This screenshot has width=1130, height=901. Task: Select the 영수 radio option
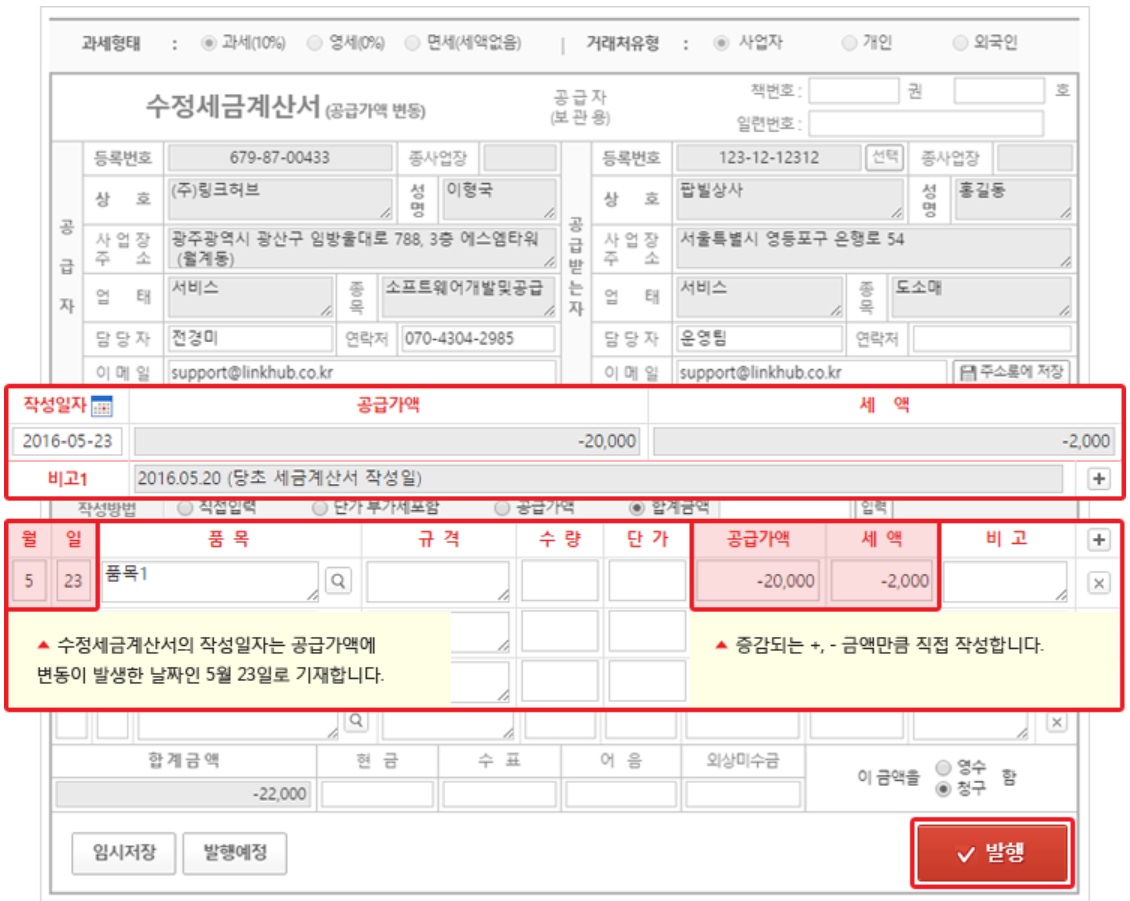point(943,767)
